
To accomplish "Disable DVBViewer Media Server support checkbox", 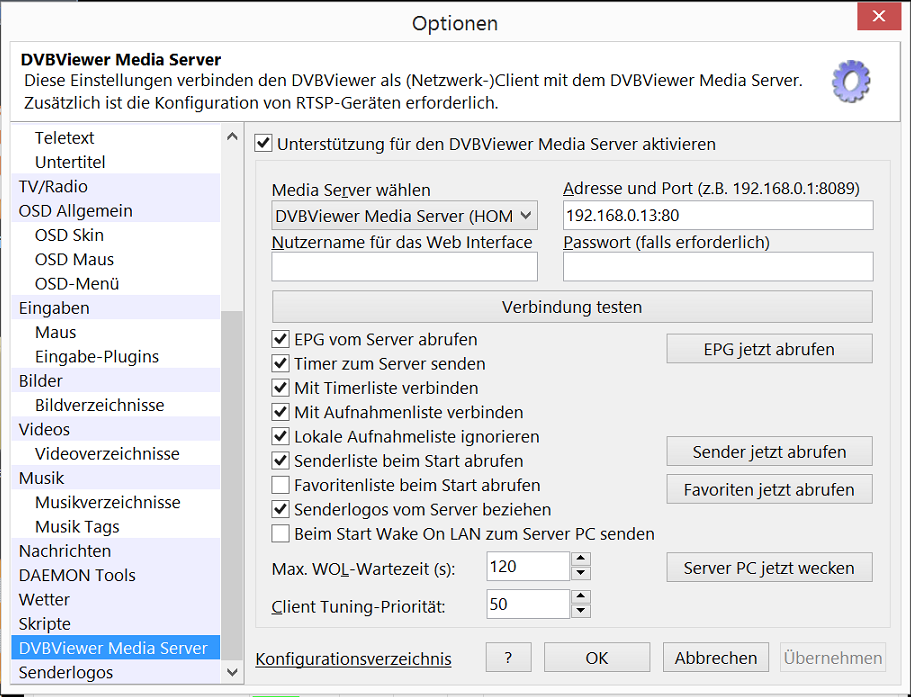I will click(264, 144).
